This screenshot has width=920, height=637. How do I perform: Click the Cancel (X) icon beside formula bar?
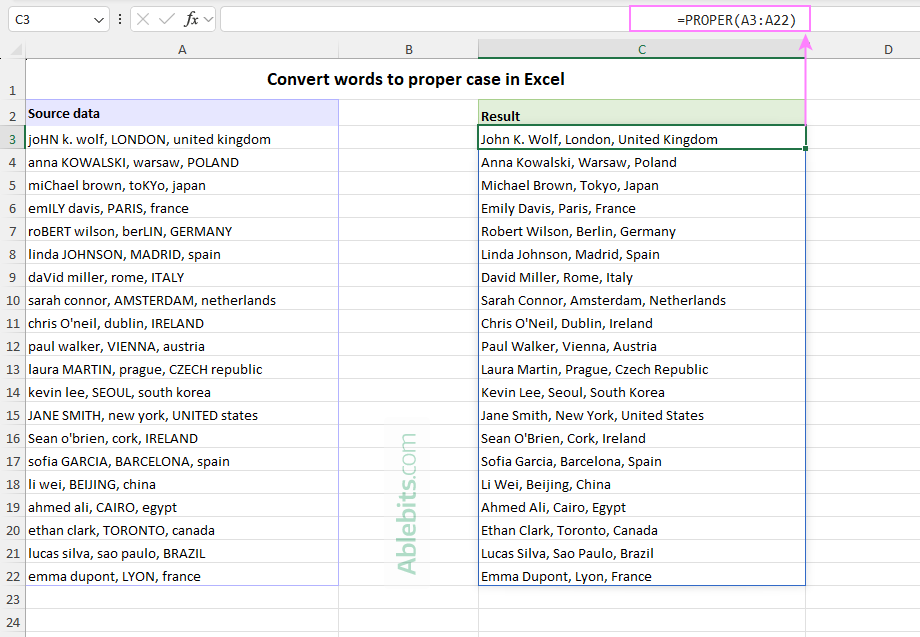coord(143,19)
